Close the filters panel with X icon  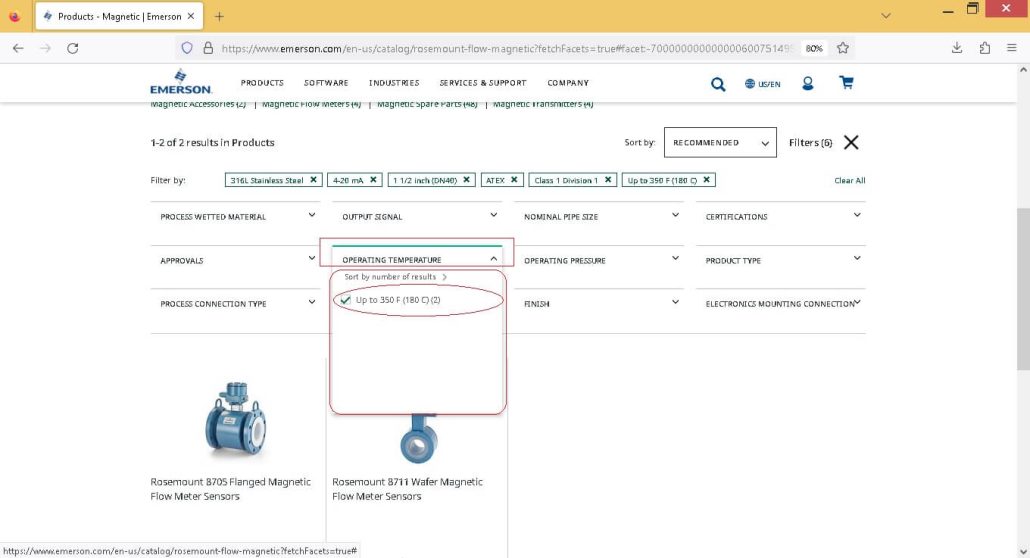851,143
